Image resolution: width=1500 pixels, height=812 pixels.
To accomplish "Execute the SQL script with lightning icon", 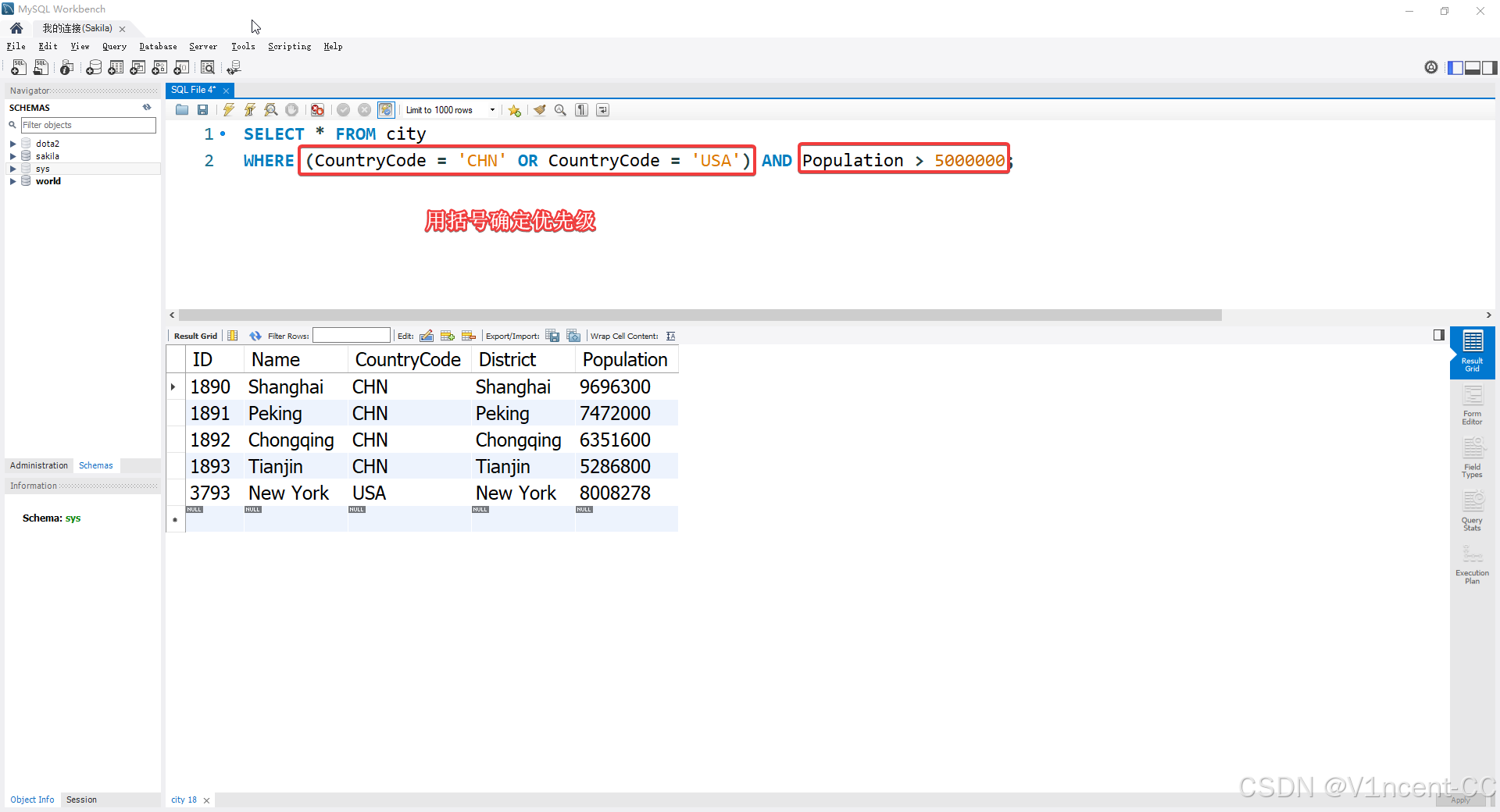I will tap(229, 110).
